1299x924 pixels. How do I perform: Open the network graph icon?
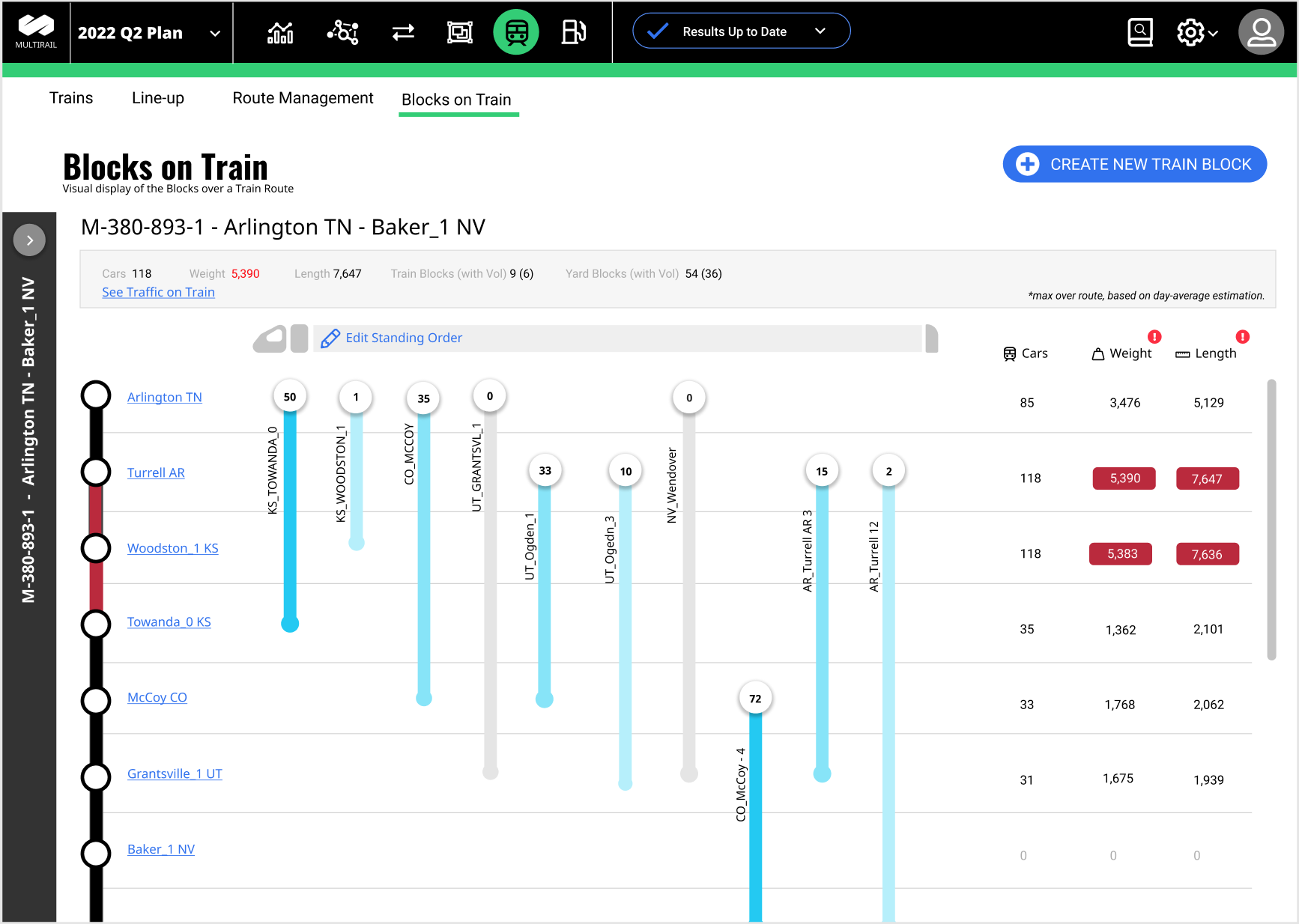(343, 32)
